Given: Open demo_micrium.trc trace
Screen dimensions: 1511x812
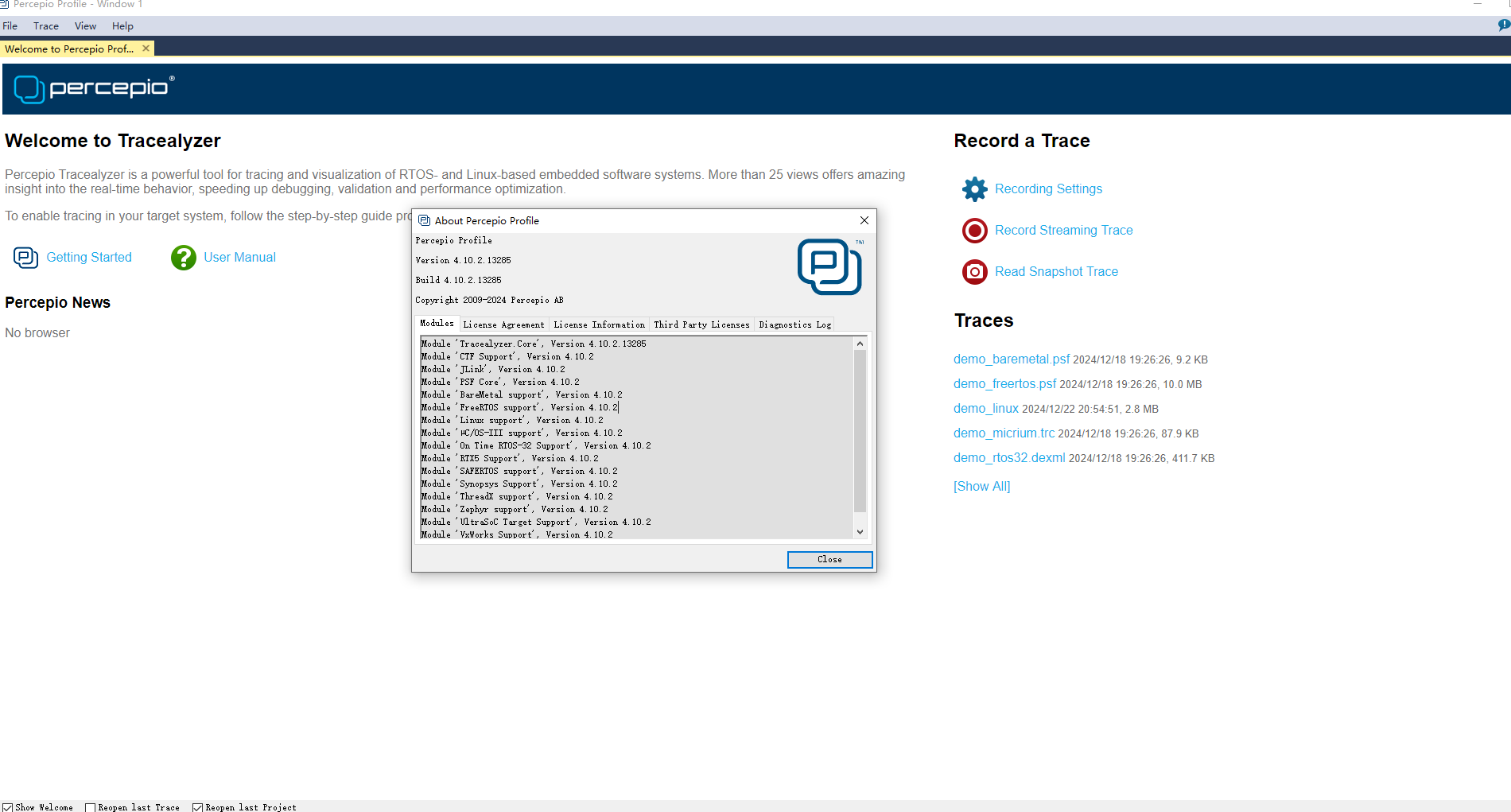Looking at the screenshot, I should click(x=1004, y=433).
